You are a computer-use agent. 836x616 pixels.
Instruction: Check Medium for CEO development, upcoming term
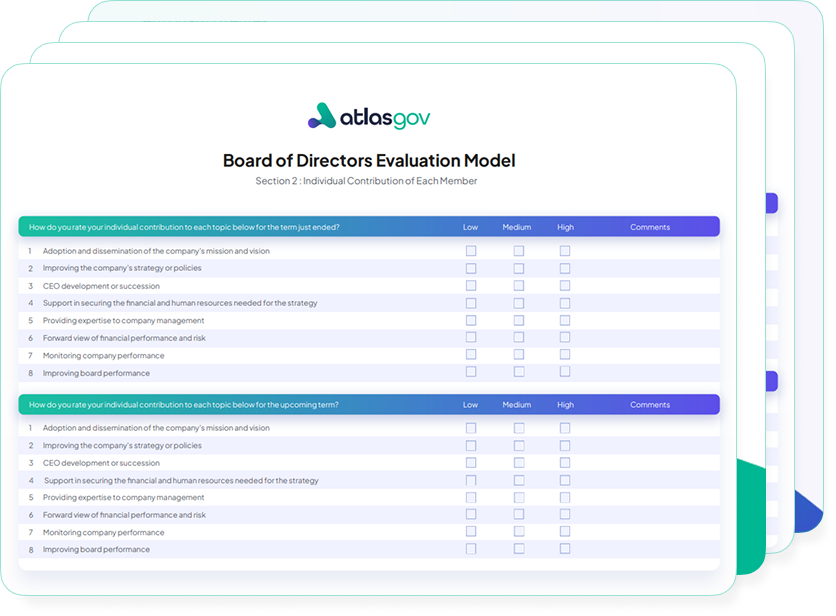coord(519,462)
